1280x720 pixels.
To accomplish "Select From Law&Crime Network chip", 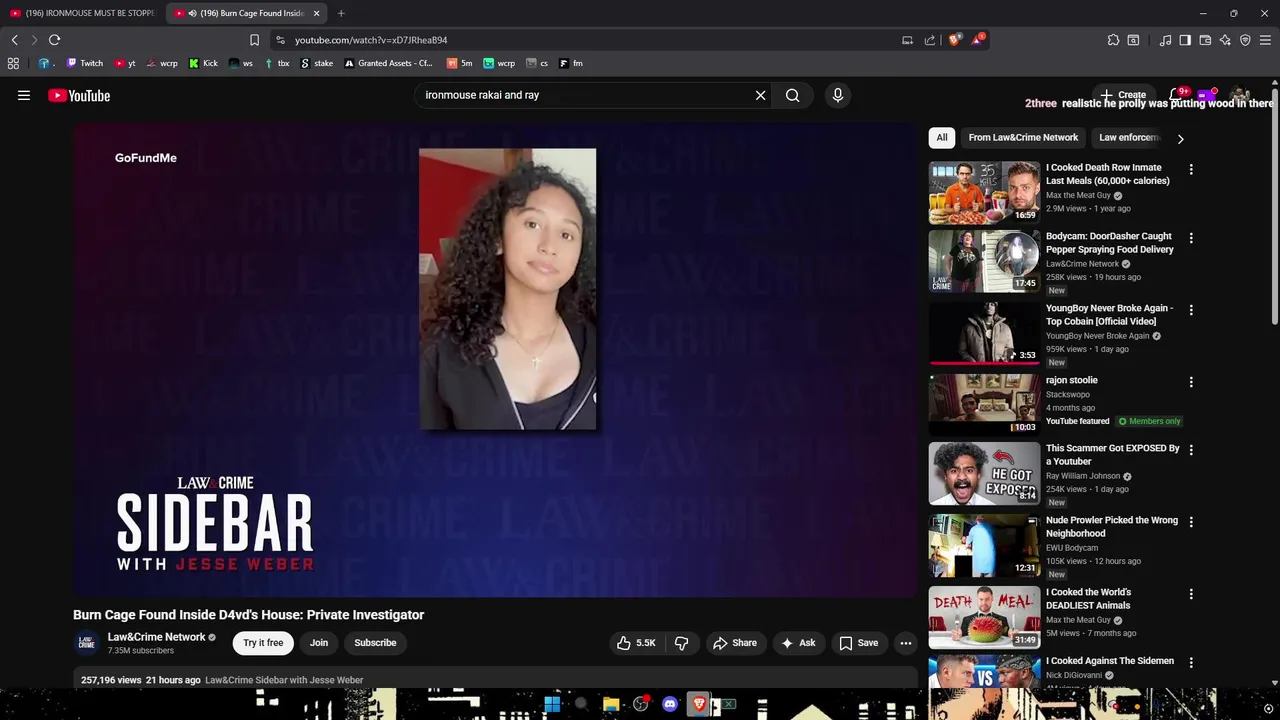I will 1023,138.
